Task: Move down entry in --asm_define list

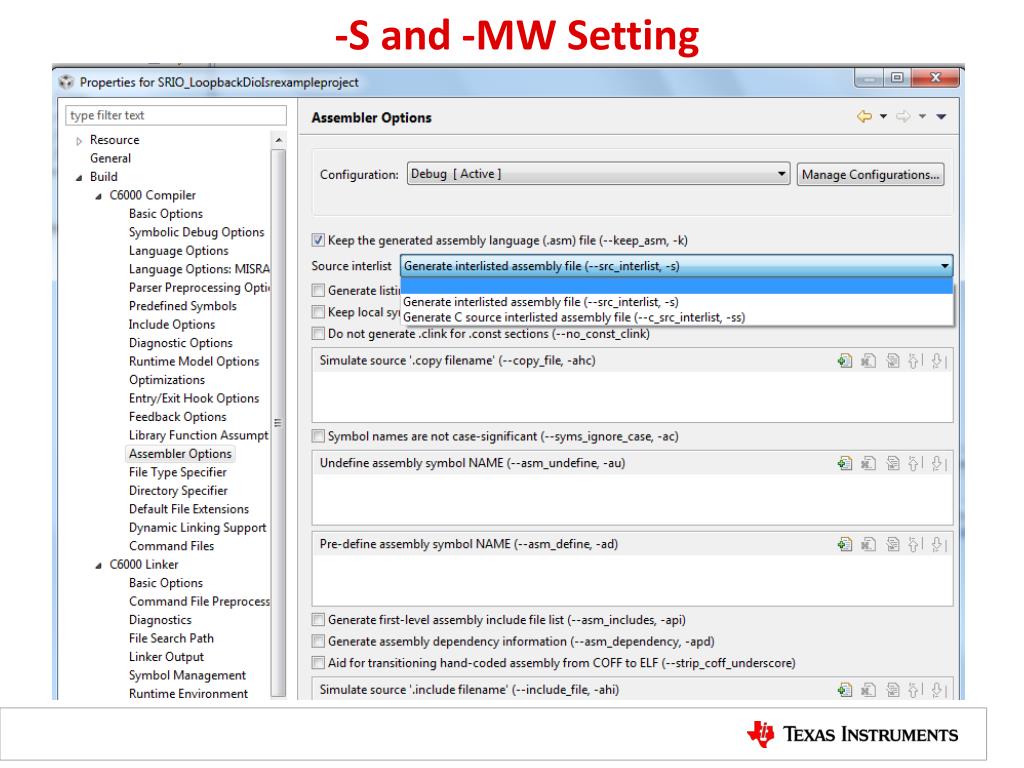Action: pyautogui.click(x=938, y=544)
